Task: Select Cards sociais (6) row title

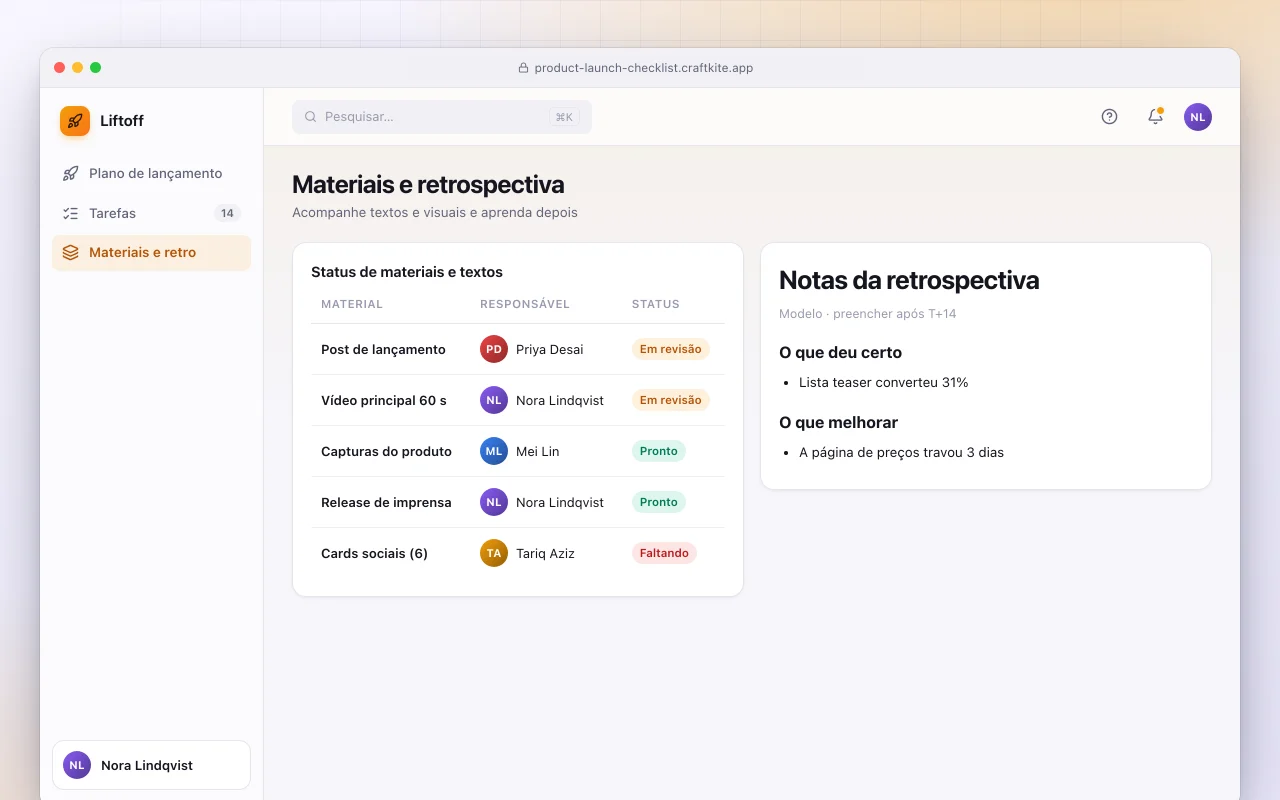Action: (374, 553)
